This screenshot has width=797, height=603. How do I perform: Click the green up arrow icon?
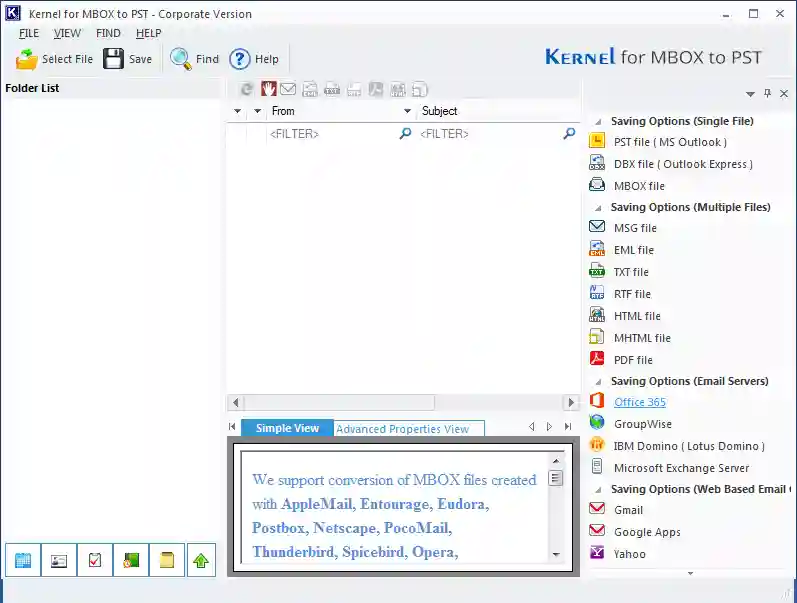(x=201, y=560)
